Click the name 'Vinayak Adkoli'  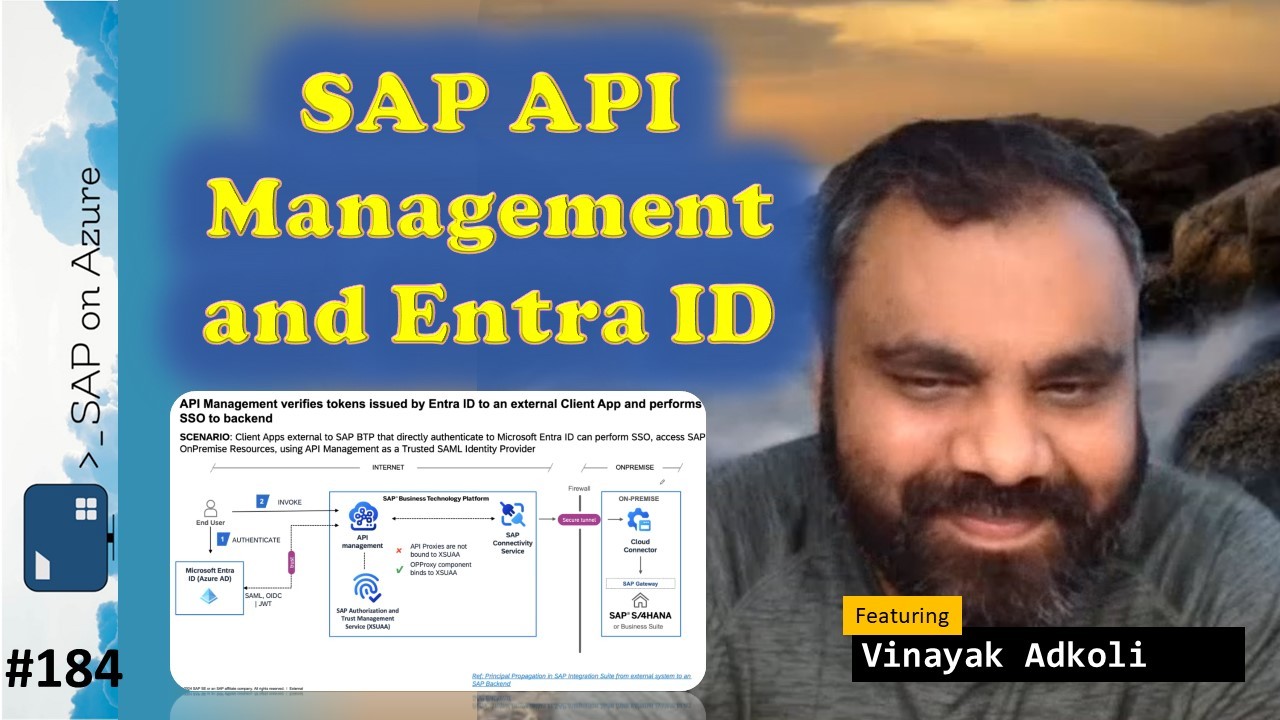(1003, 655)
